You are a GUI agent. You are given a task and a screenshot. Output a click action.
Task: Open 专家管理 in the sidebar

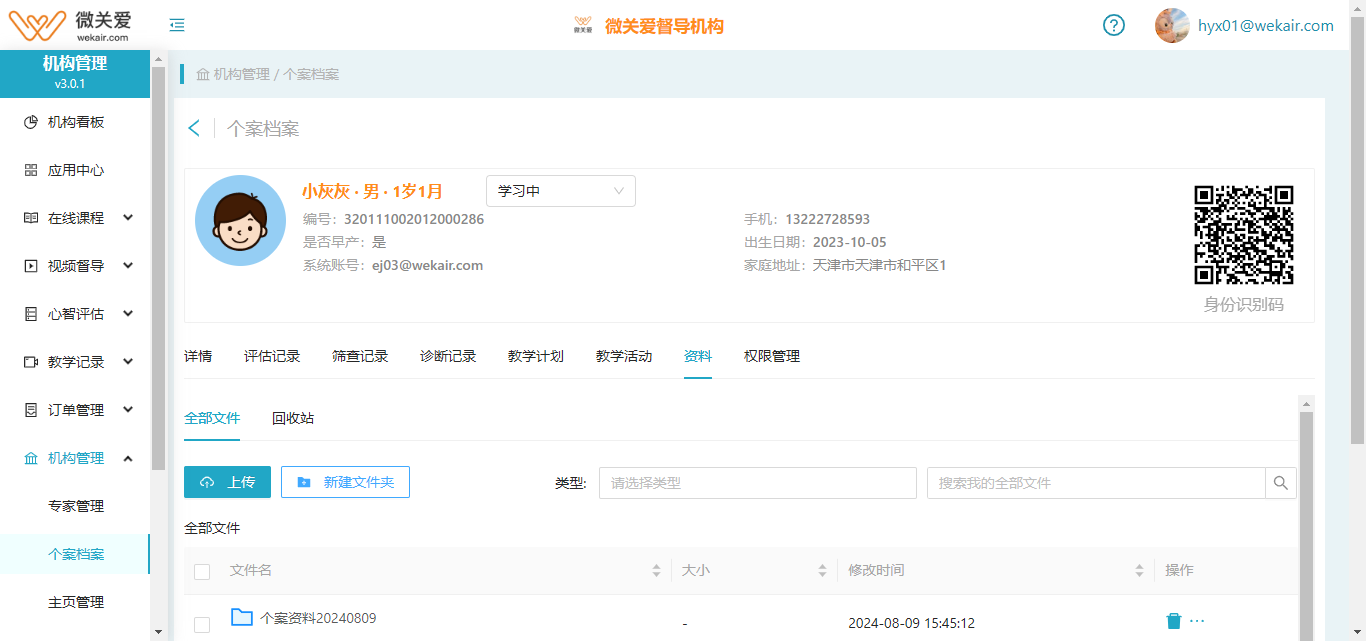point(76,506)
